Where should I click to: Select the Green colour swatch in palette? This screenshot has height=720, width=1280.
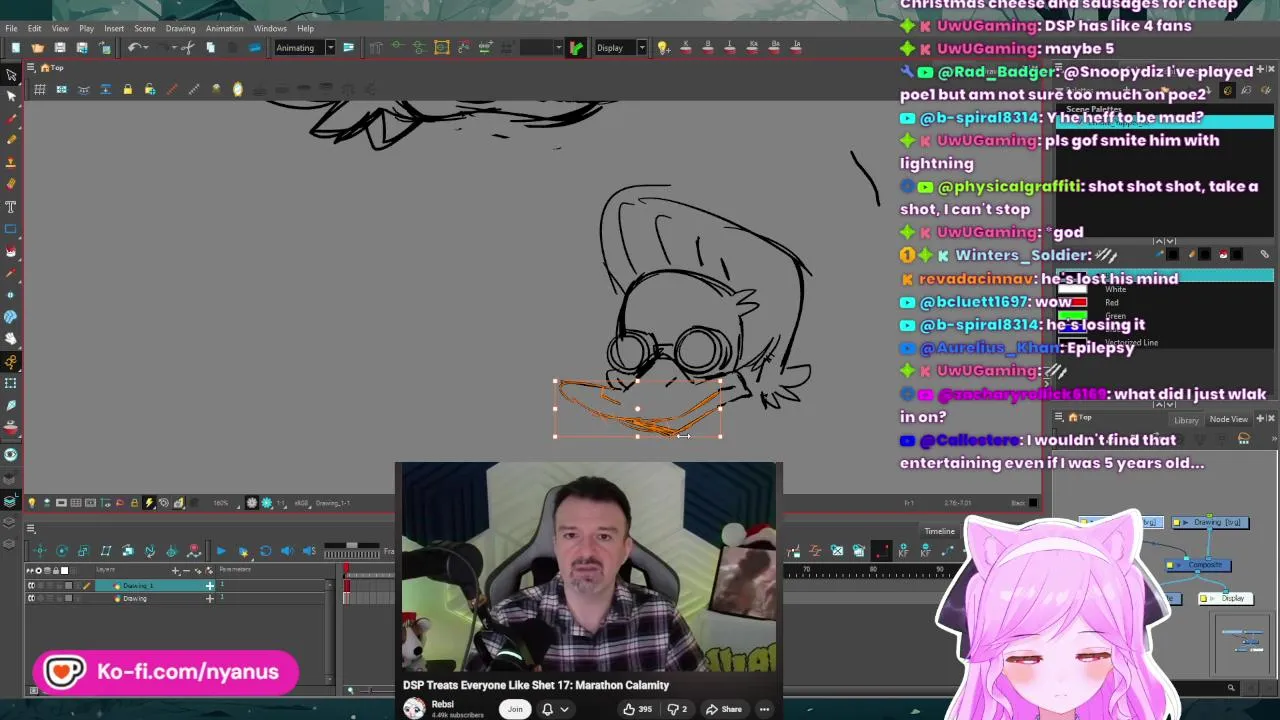1072,315
